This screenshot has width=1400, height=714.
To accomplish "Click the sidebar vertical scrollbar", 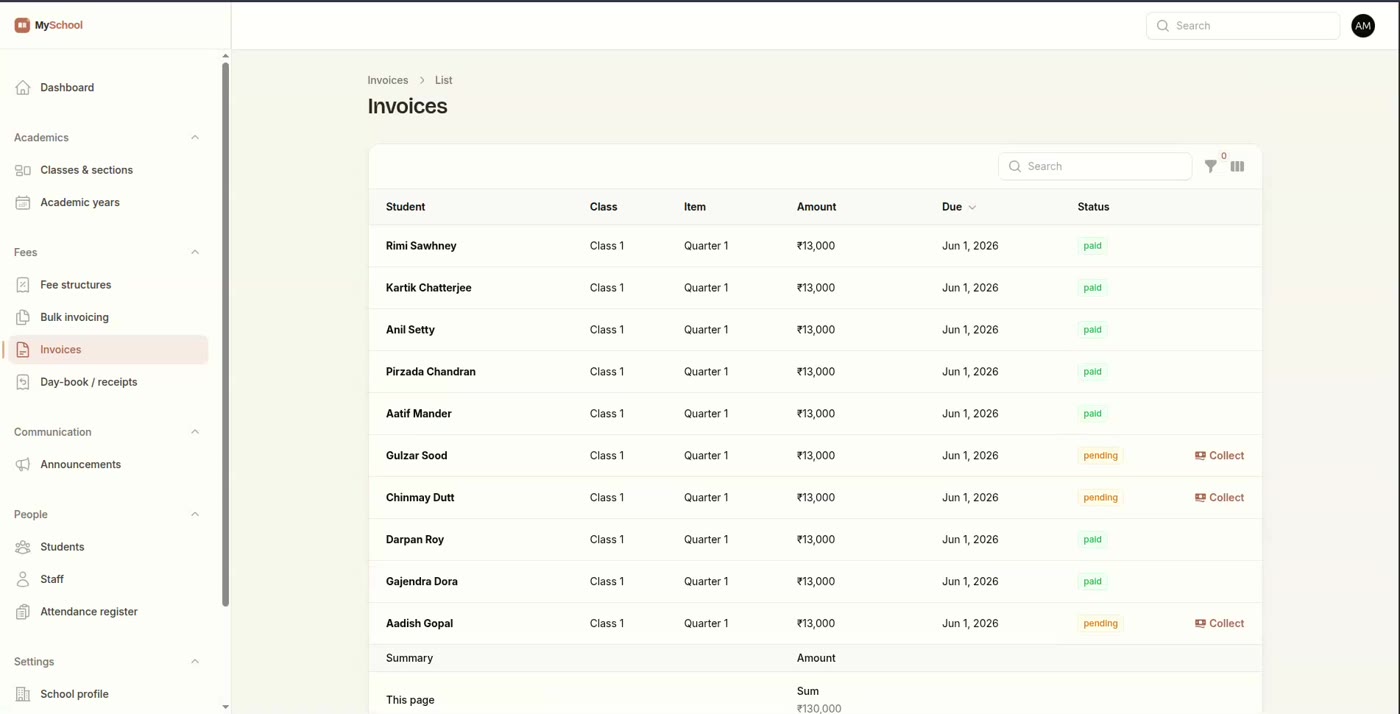I will tap(225, 334).
